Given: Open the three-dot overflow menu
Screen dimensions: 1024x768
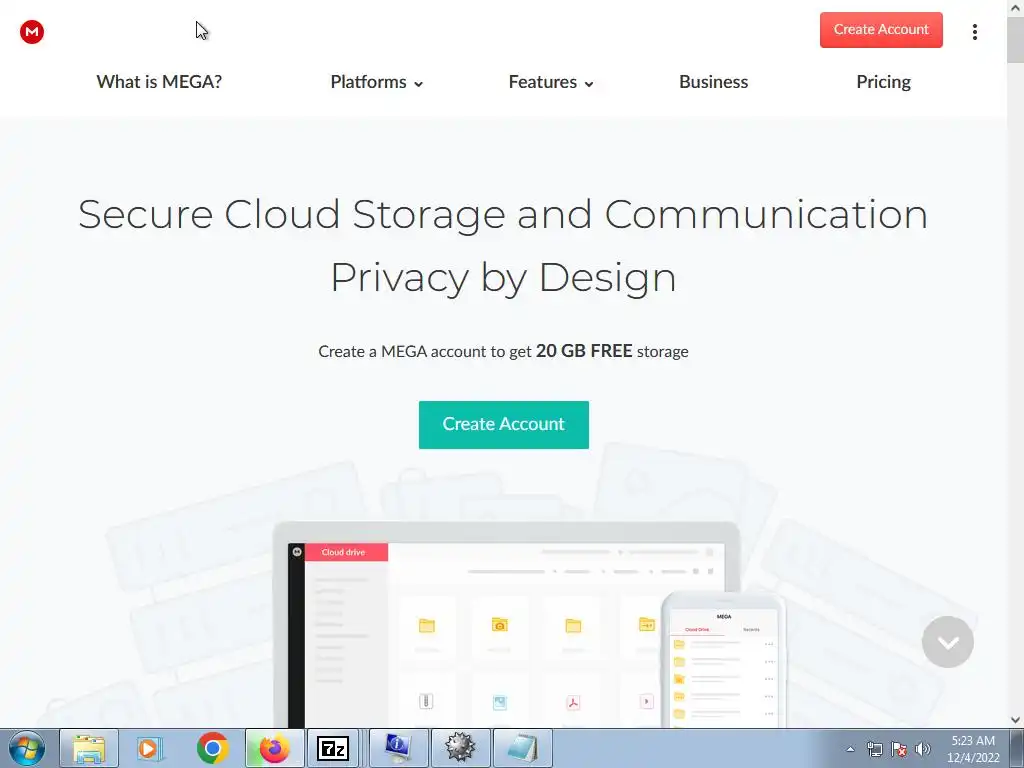Looking at the screenshot, I should 974,31.
